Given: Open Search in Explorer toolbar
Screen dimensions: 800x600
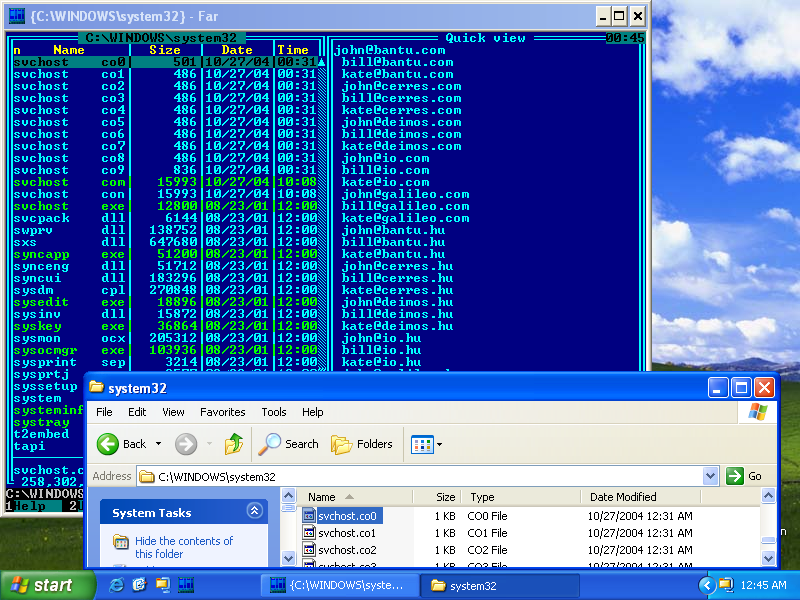Looking at the screenshot, I should 288,444.
